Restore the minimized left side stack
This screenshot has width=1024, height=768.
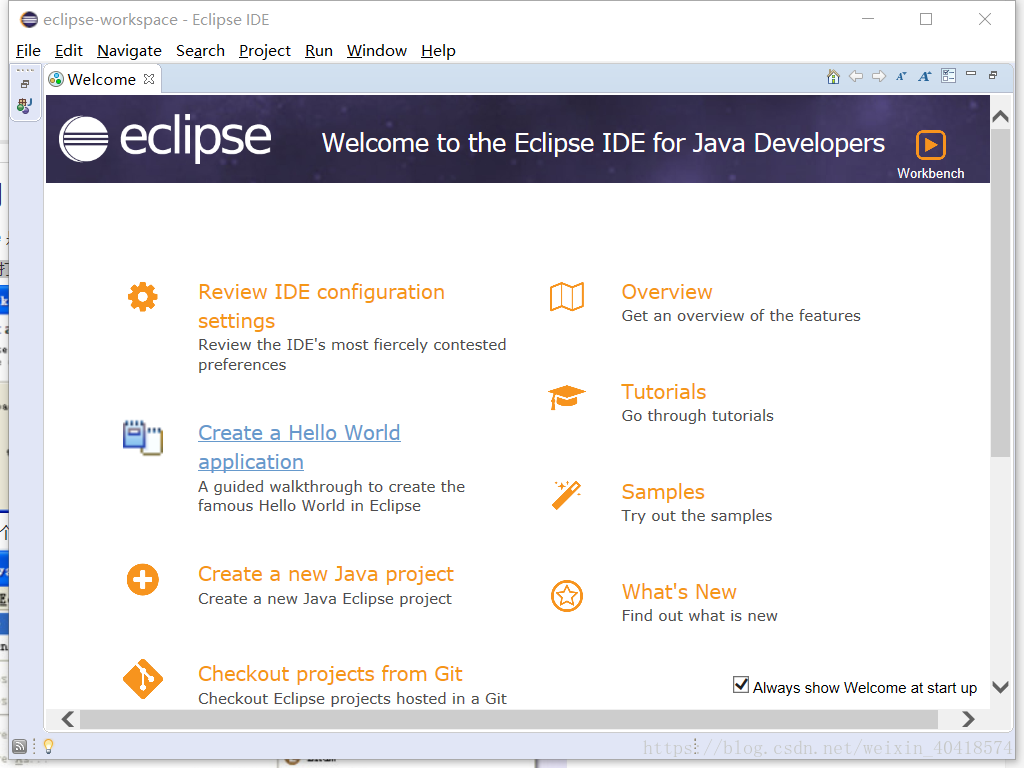click(x=25, y=84)
